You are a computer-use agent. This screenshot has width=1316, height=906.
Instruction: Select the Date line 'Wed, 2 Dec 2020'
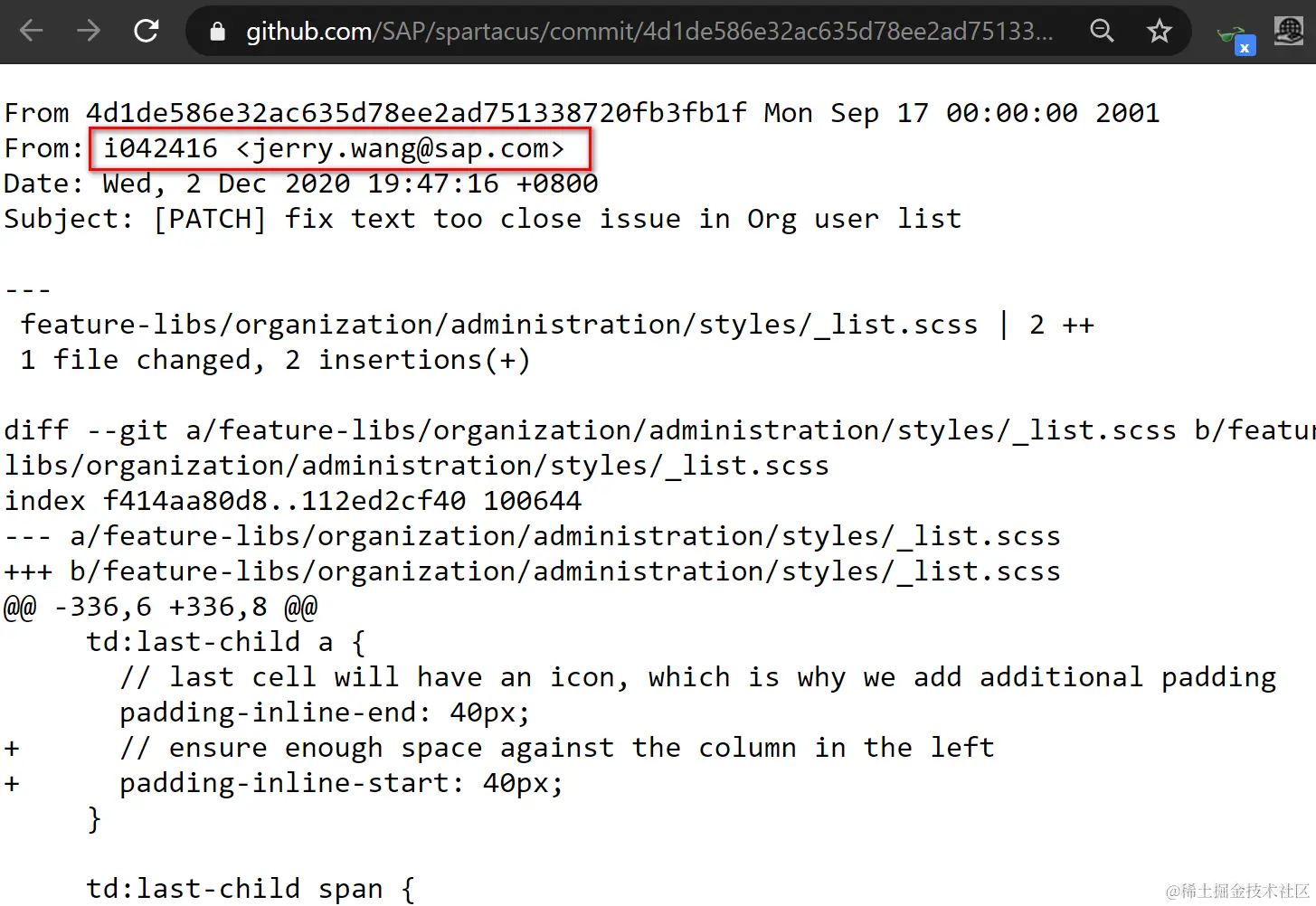tap(301, 184)
